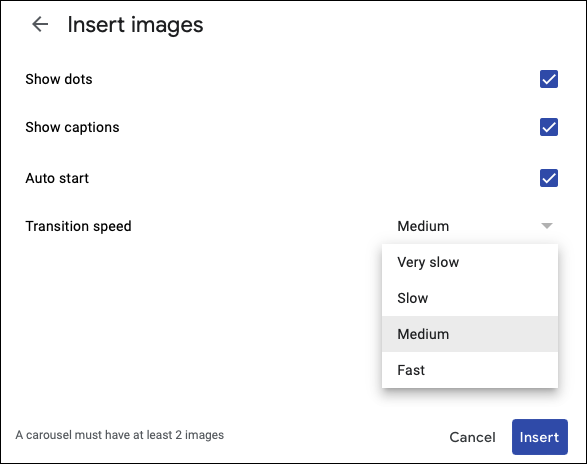Screen dimensions: 587x464
Task: Click the Insert images dialog title
Action: pyautogui.click(x=135, y=25)
